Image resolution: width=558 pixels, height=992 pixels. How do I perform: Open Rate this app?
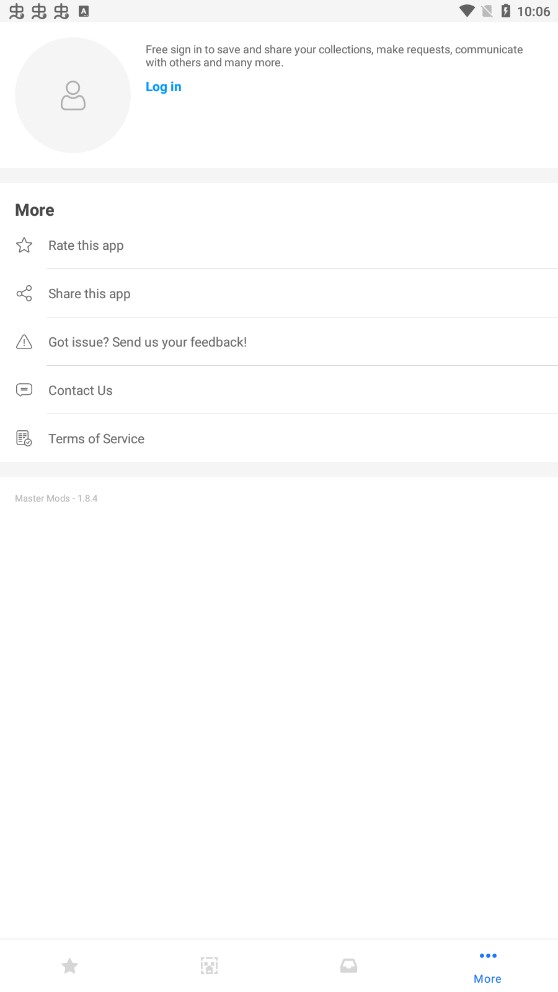279,245
